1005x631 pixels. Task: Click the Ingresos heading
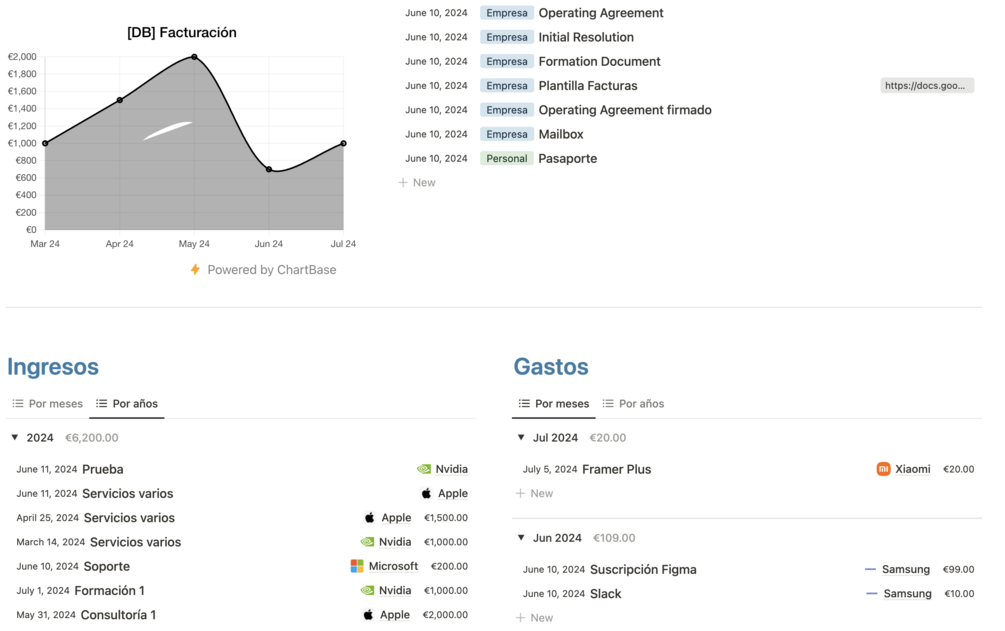coord(53,367)
